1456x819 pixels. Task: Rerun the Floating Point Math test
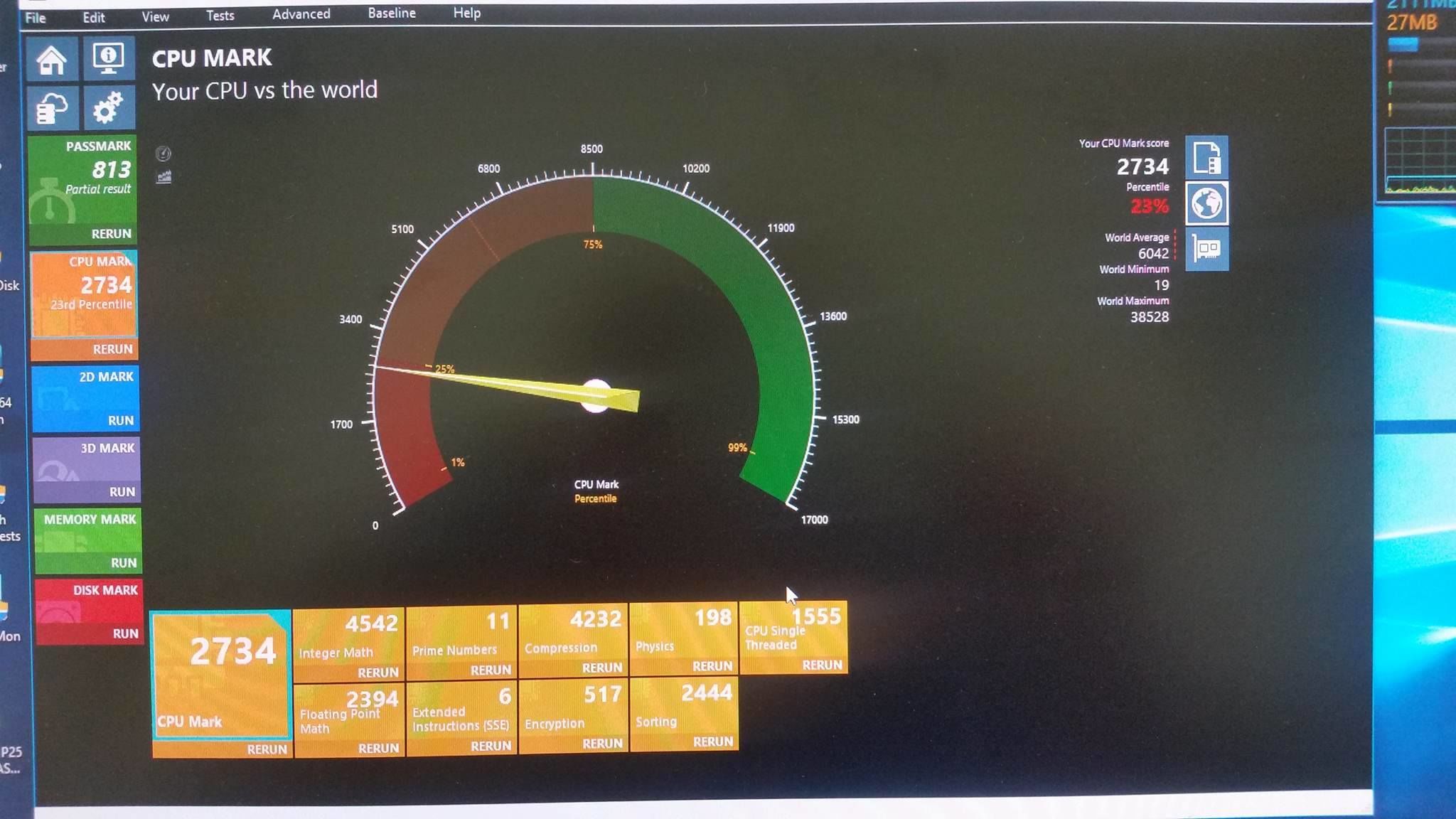pos(379,748)
